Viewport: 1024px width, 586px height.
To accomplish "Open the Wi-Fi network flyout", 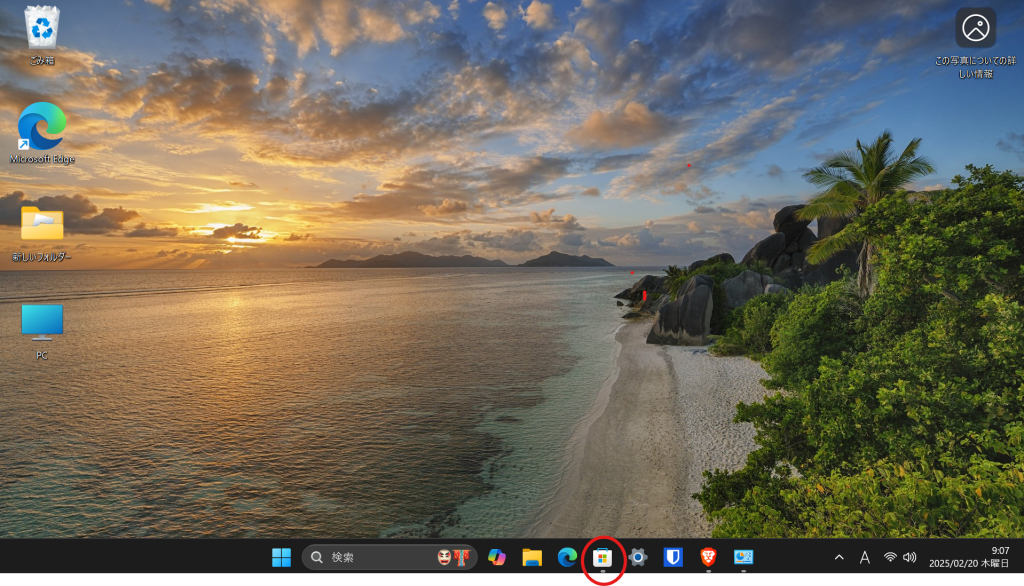I will click(889, 557).
